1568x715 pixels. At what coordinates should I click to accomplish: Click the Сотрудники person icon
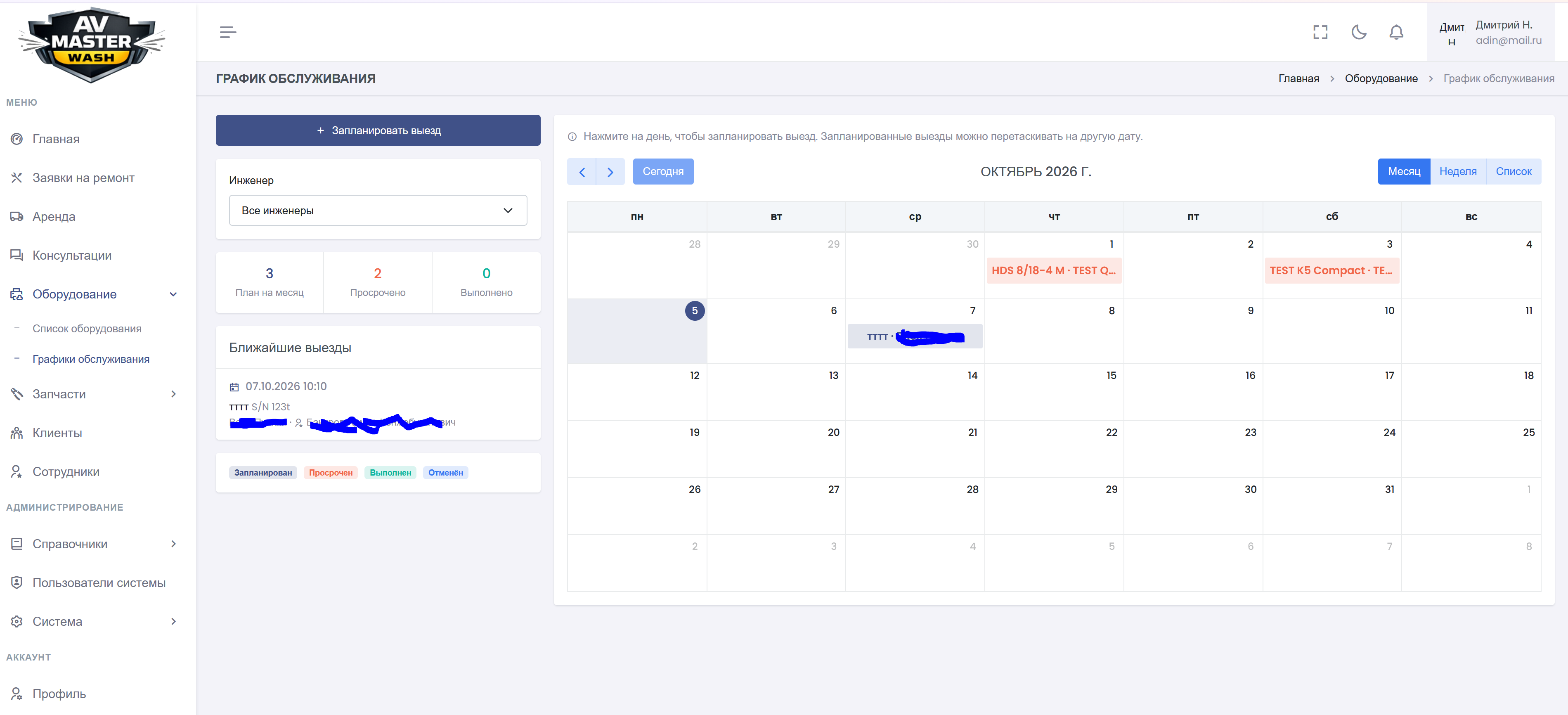pyautogui.click(x=17, y=471)
